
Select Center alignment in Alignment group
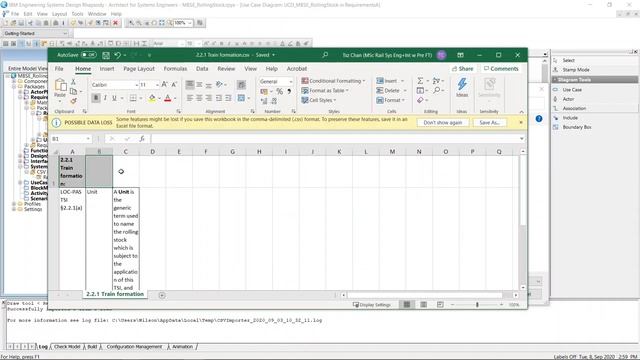pos(199,98)
